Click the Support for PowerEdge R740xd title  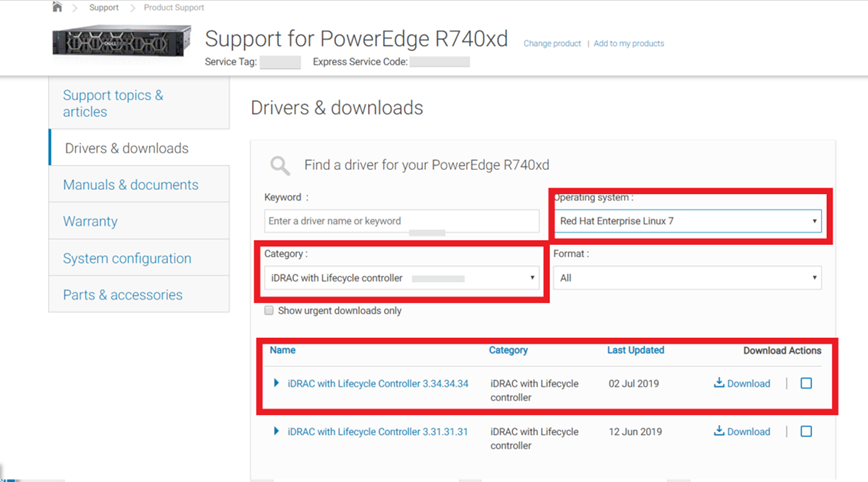coord(356,39)
